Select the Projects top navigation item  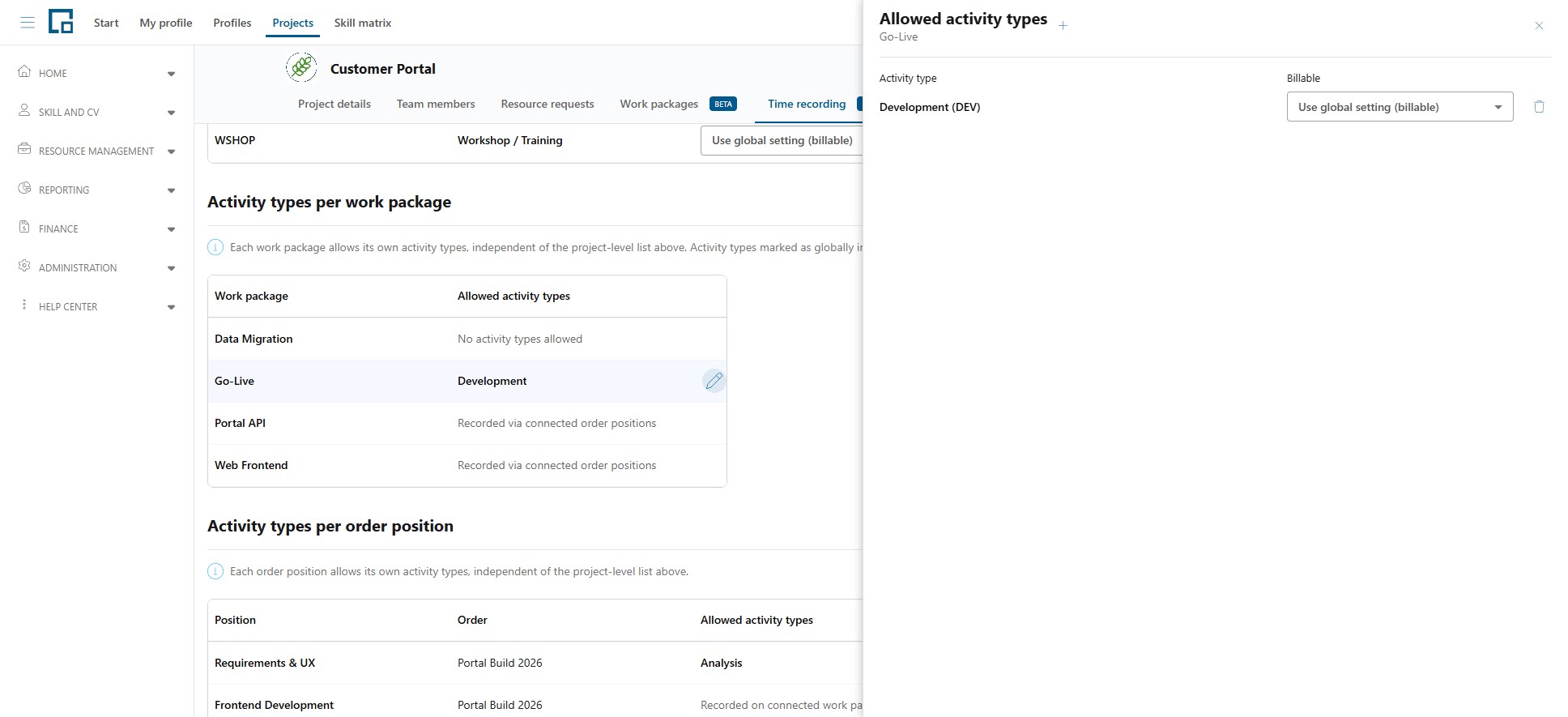pyautogui.click(x=293, y=23)
